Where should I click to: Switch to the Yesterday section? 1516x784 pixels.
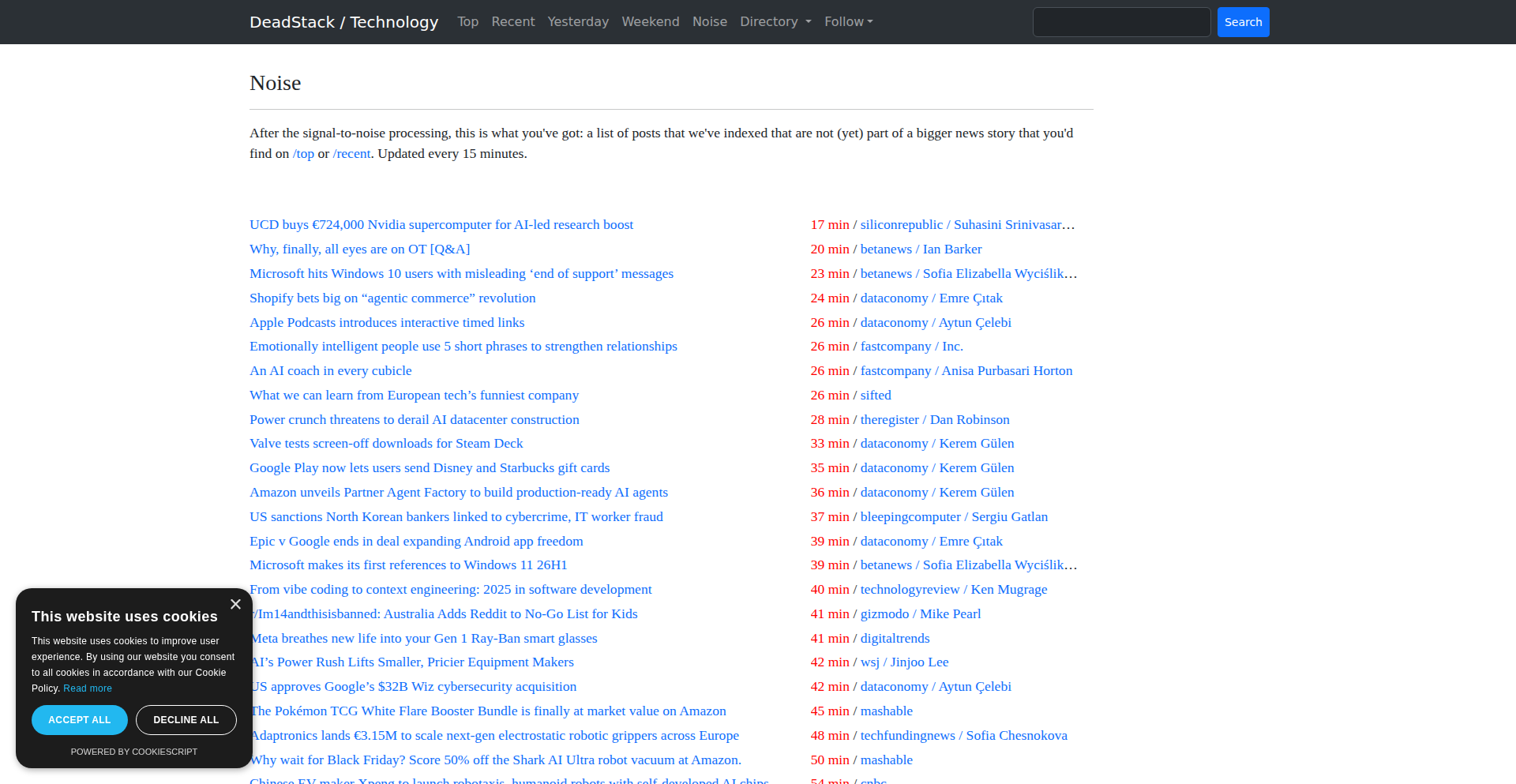coord(577,21)
